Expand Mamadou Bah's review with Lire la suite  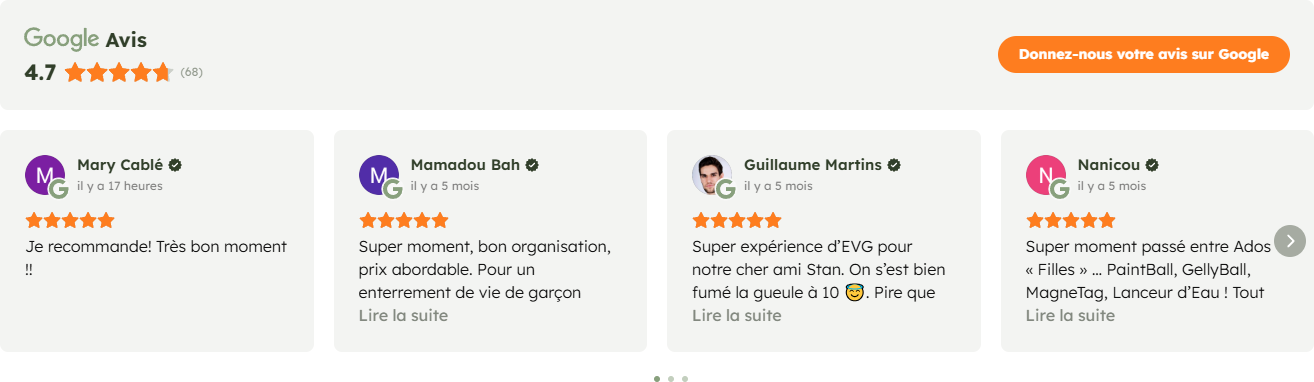(403, 316)
